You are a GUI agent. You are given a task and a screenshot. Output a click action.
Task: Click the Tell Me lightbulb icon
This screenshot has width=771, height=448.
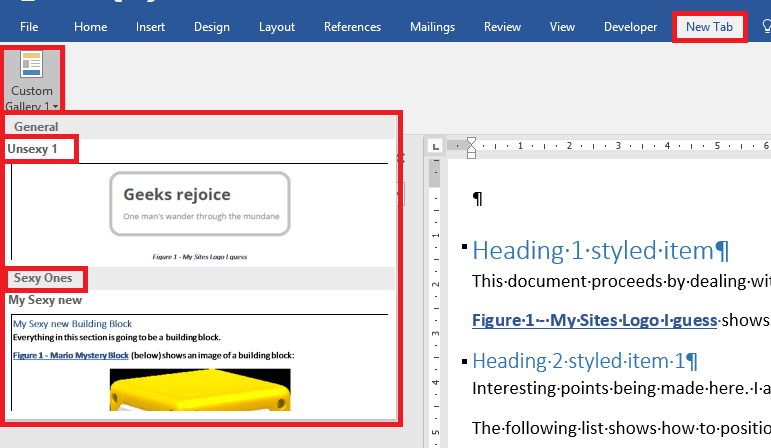pyautogui.click(x=765, y=27)
